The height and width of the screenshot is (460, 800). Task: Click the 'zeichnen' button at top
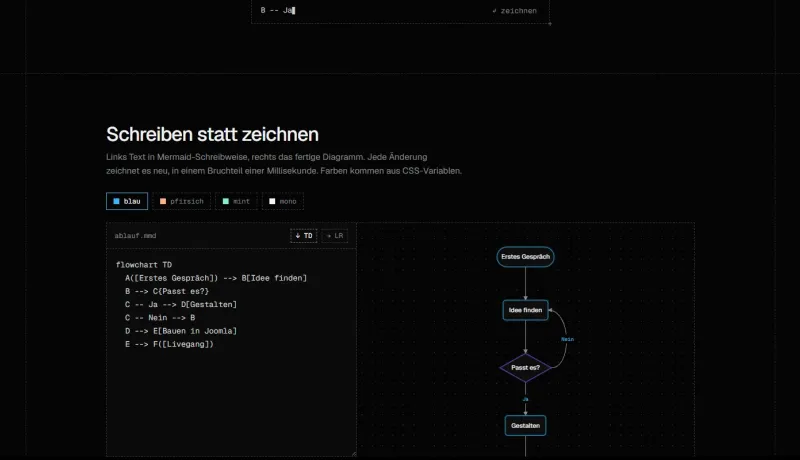515,11
